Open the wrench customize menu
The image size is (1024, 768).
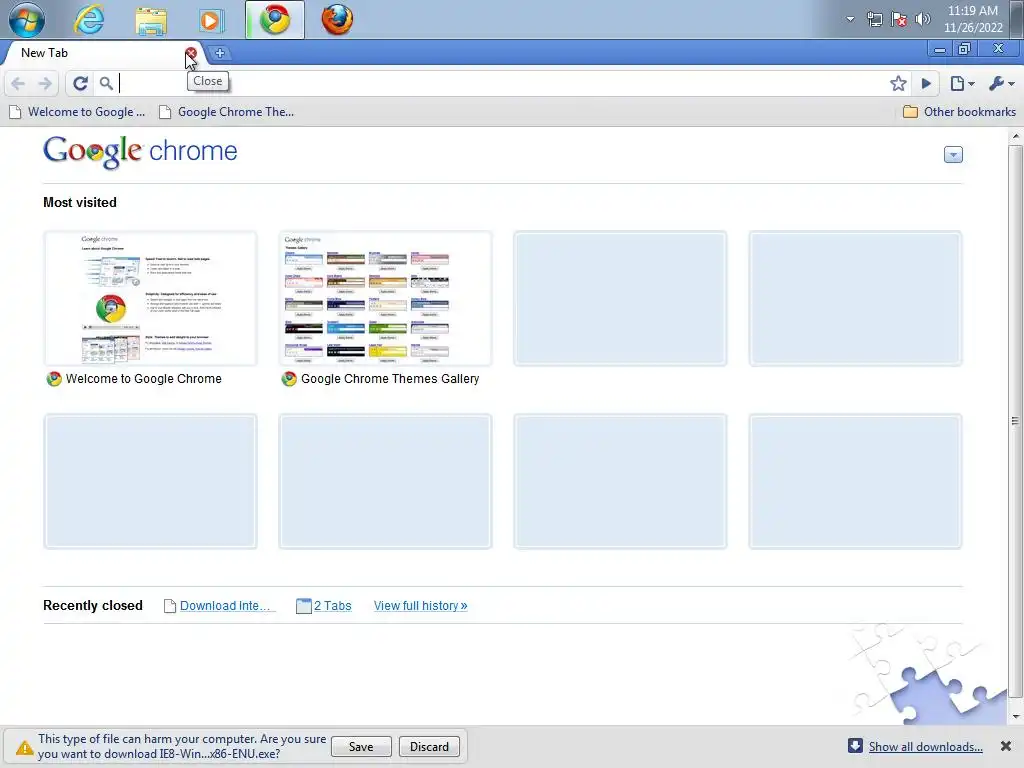click(x=1001, y=84)
